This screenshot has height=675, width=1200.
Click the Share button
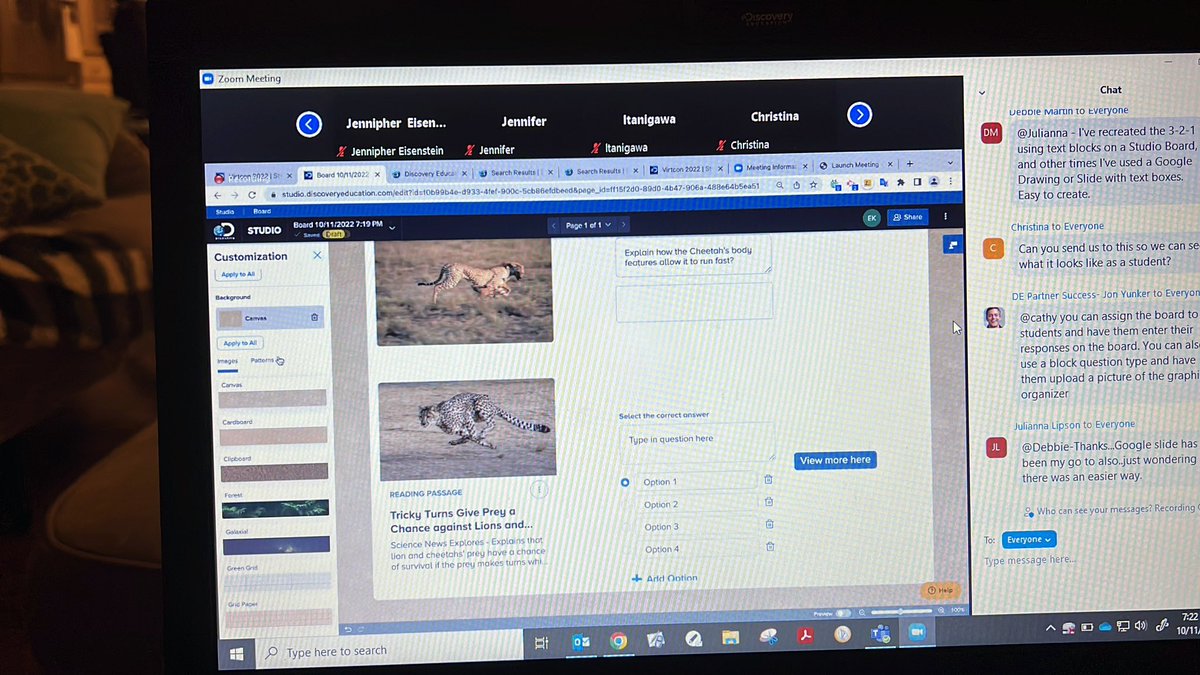click(x=907, y=217)
